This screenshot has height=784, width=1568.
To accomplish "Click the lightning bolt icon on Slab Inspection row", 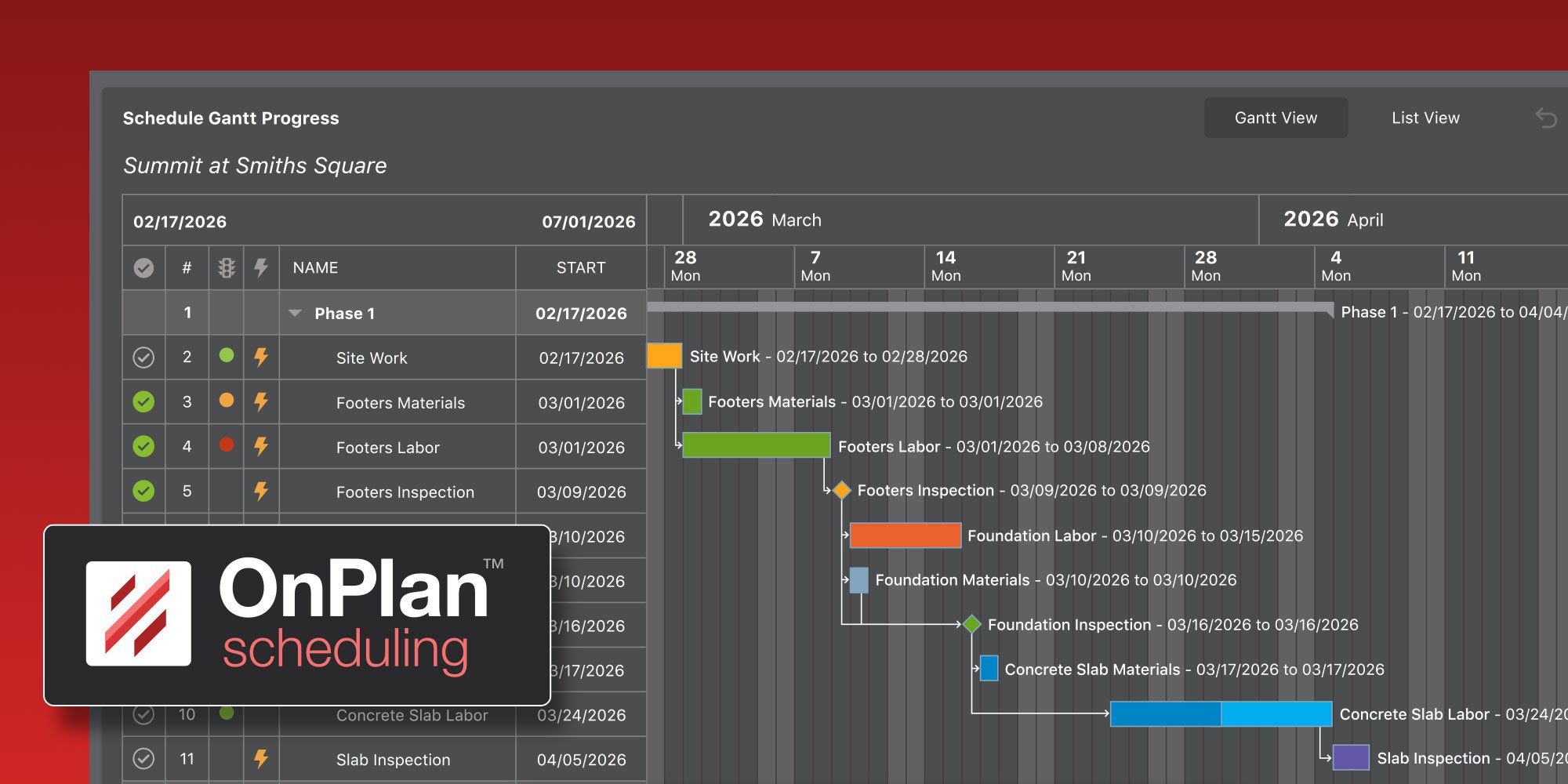I will pyautogui.click(x=261, y=759).
